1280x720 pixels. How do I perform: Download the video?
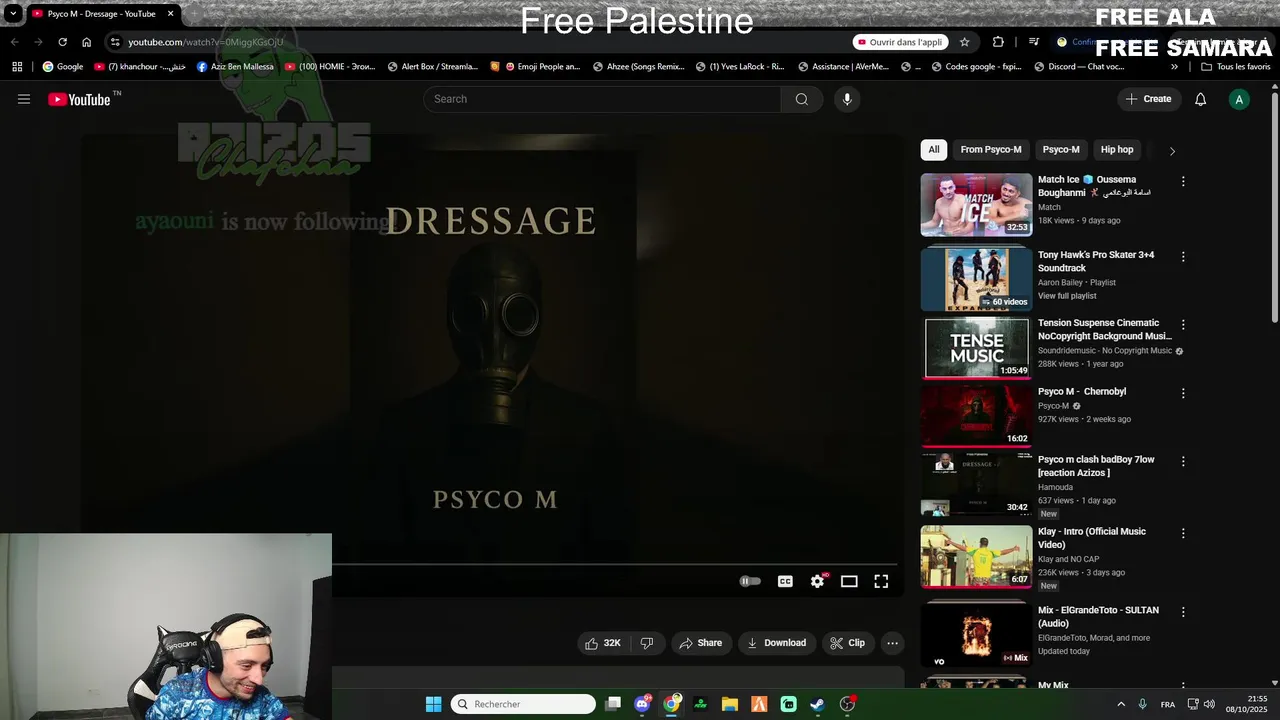pyautogui.click(x=776, y=643)
